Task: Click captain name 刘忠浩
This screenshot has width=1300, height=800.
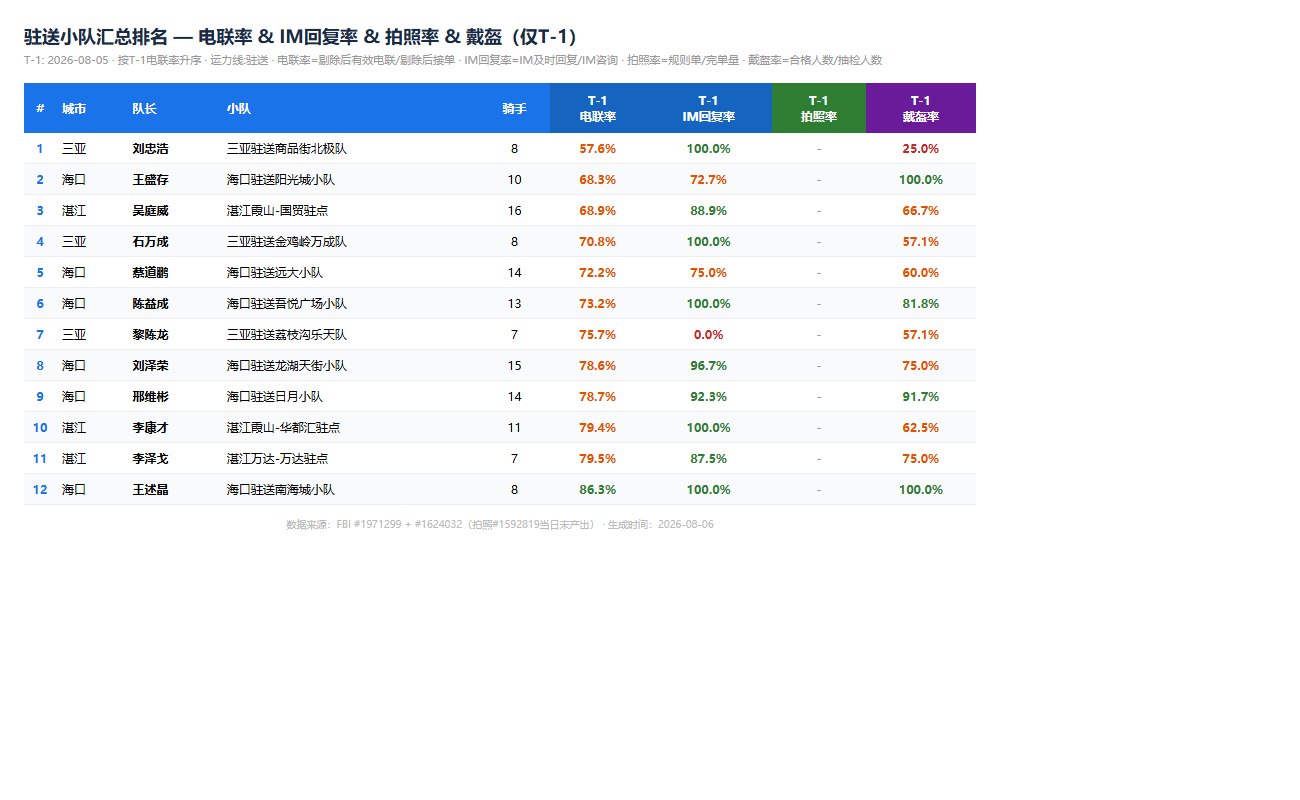Action: click(x=150, y=149)
